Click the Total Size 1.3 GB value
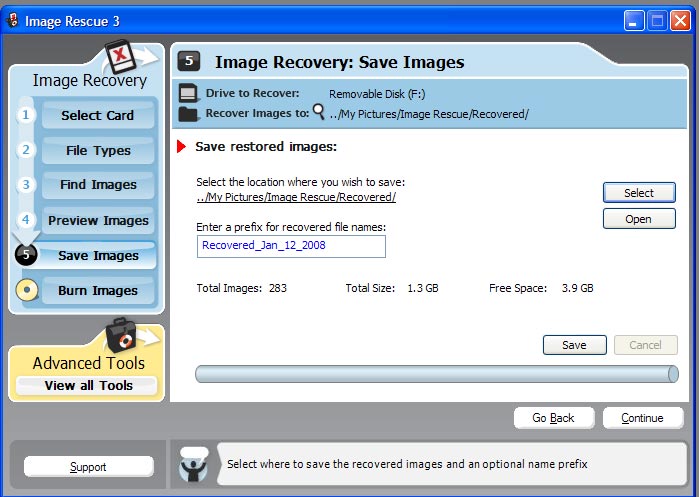Viewport: 699px width, 497px height. click(x=423, y=288)
